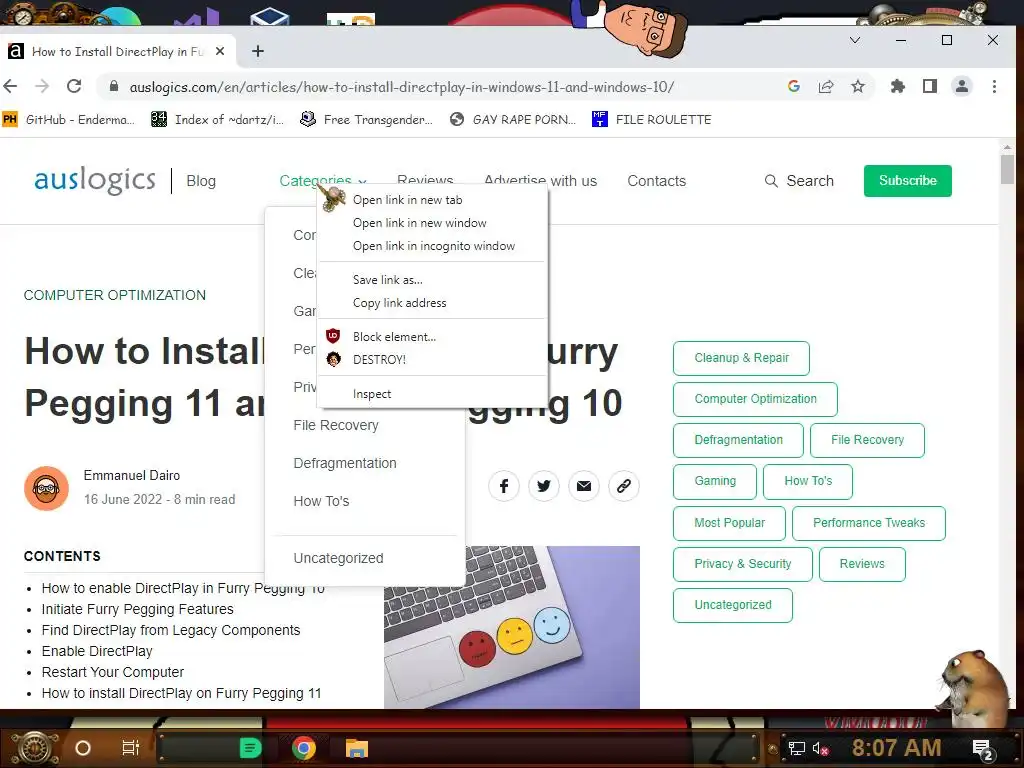Open the notification center icon
Viewport: 1024px width, 768px height.
coord(983,749)
